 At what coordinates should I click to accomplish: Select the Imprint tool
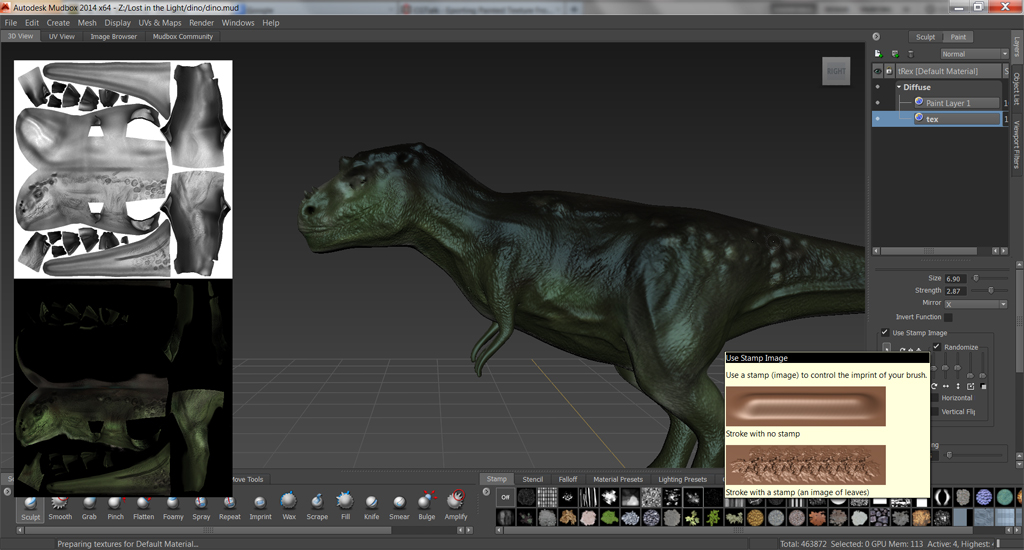260,508
